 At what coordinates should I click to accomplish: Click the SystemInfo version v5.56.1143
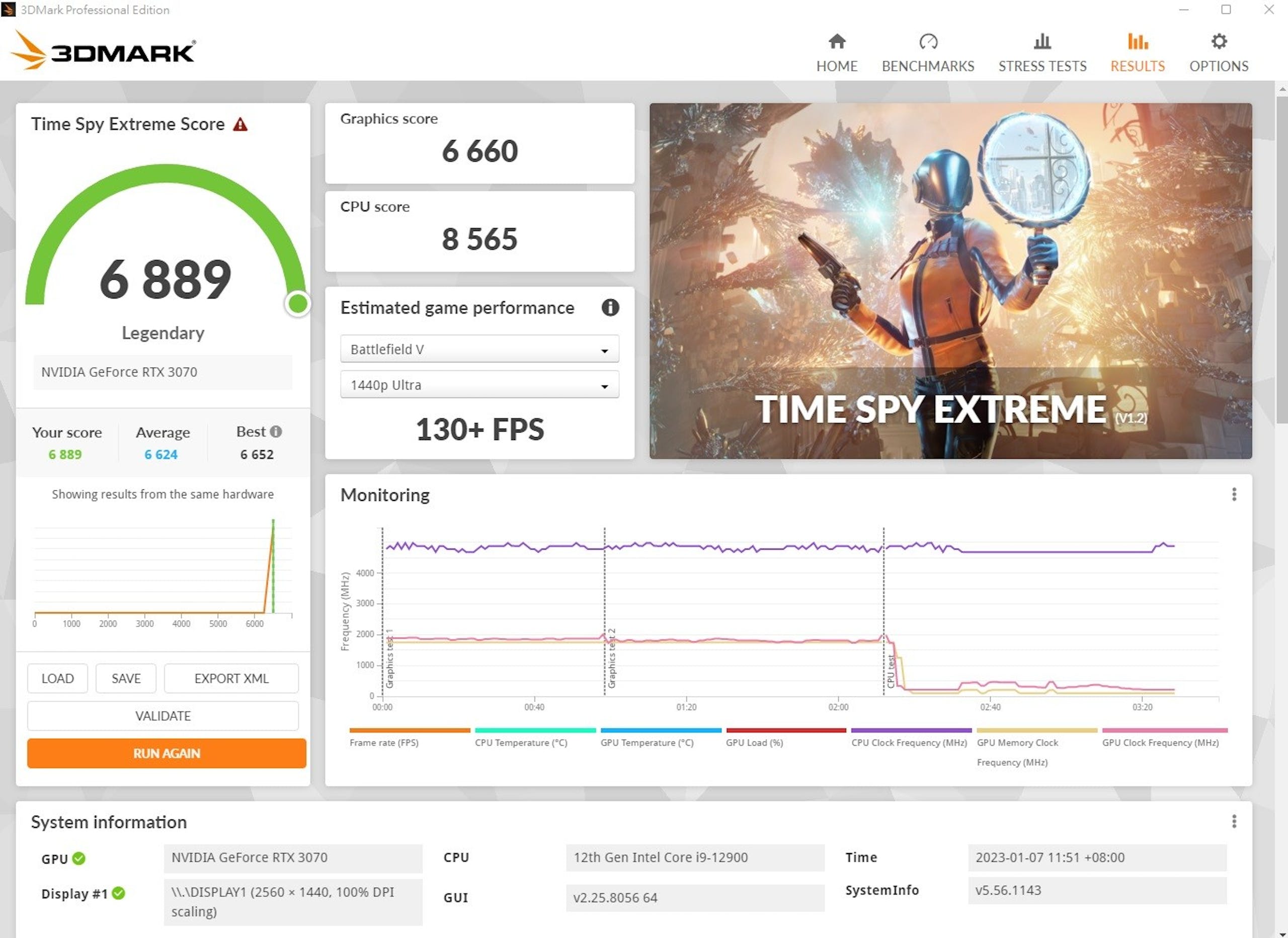1097,890
